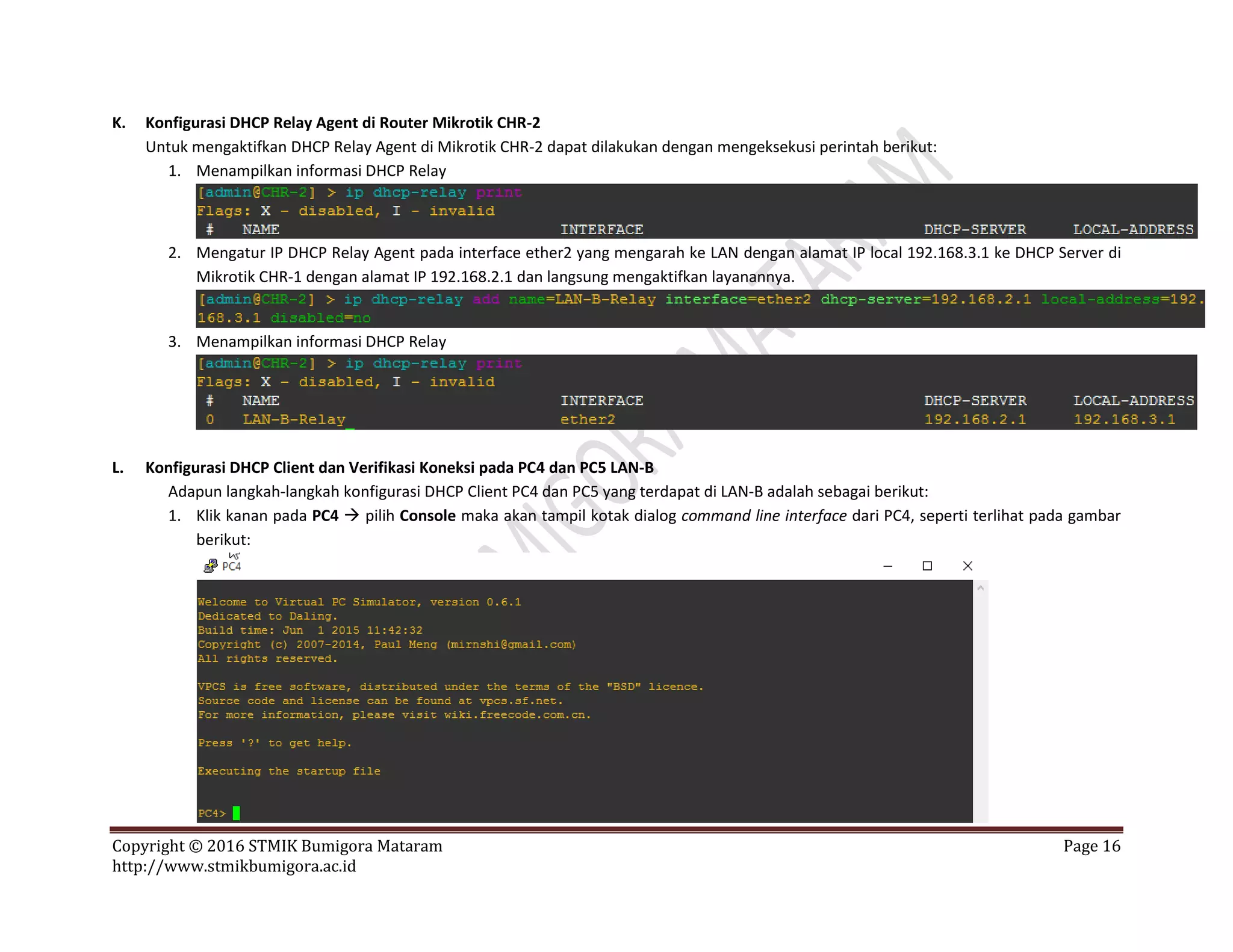
Task: Click the bold word Console in step 1
Action: pos(427,516)
